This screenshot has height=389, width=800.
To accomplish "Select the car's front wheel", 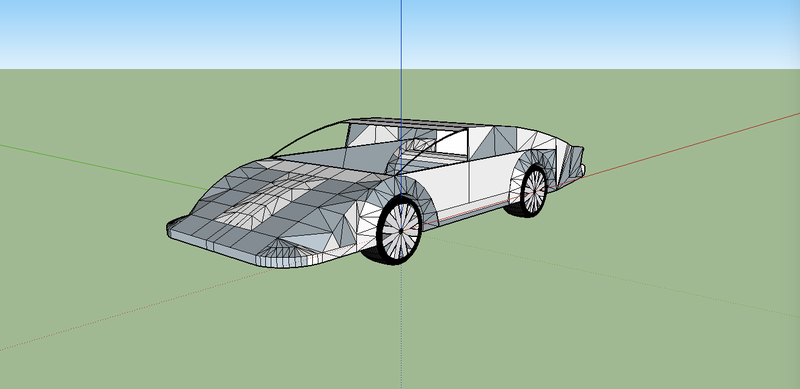I will 399,231.
